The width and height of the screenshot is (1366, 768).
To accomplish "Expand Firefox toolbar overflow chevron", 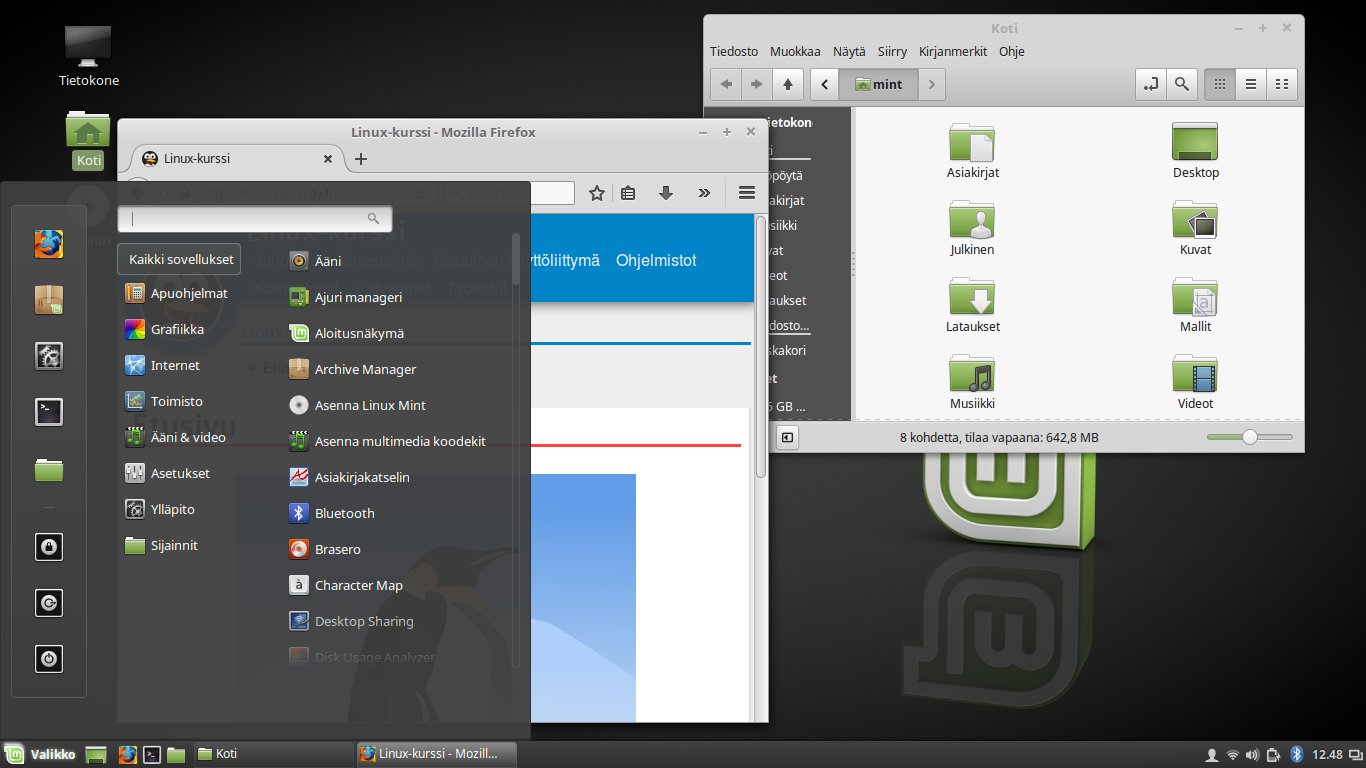I will pos(704,193).
